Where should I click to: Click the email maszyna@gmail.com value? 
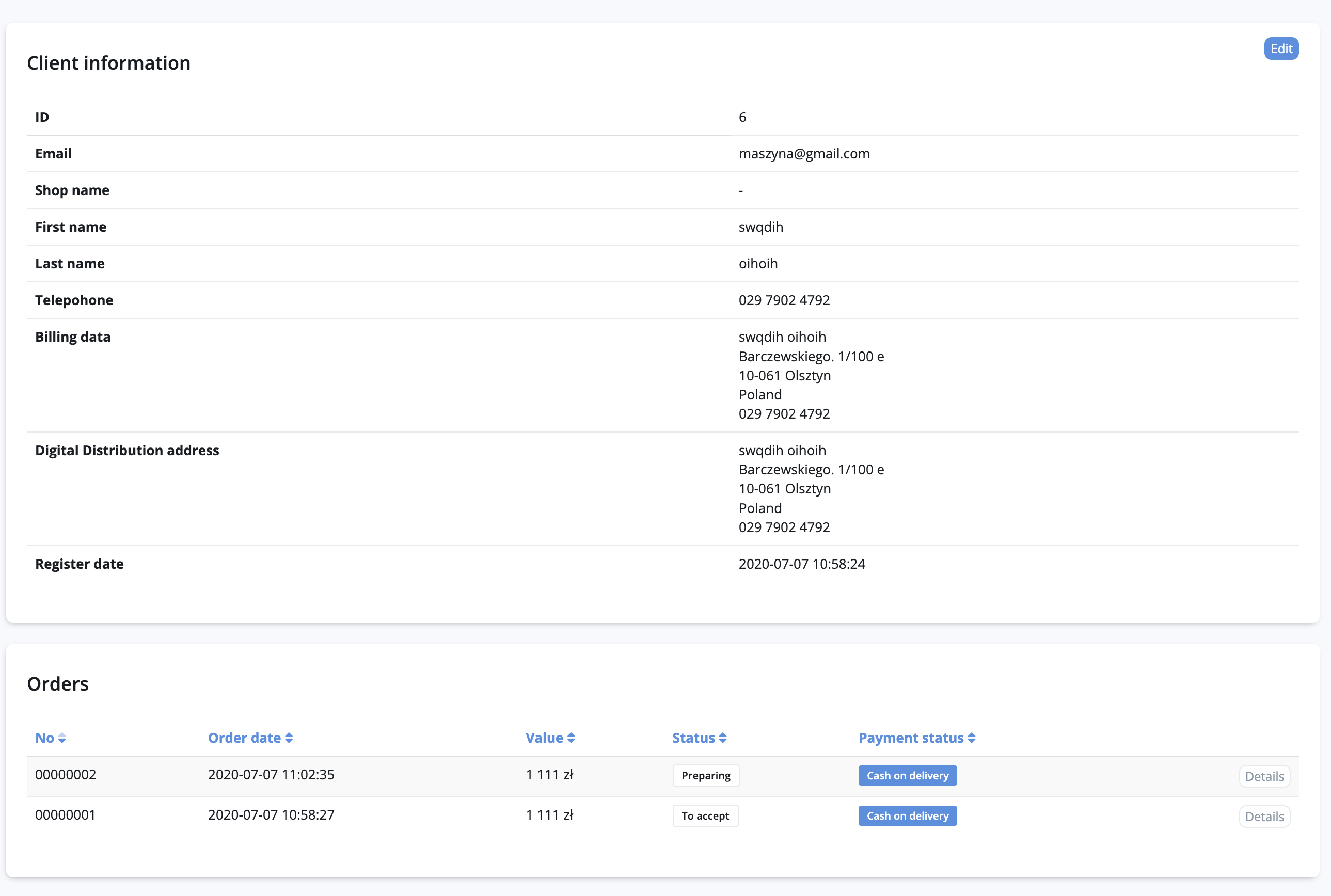coord(803,154)
